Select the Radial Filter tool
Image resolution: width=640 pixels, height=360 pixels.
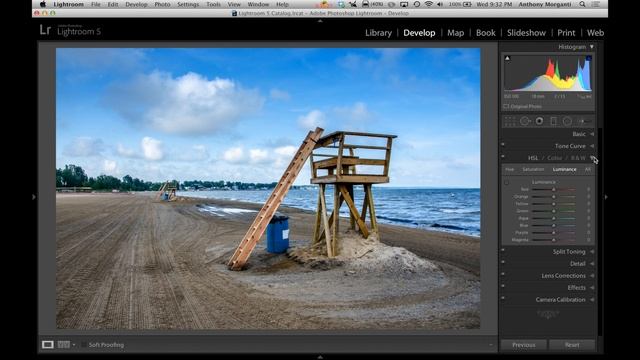[567, 121]
